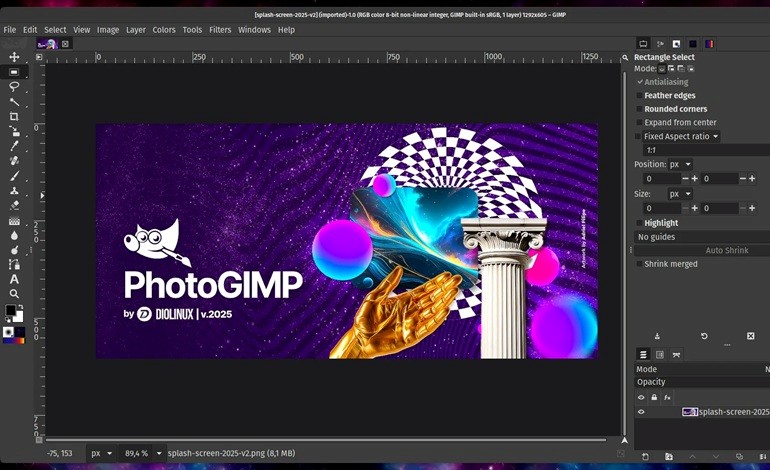
Task: Click the lock column header in Layers
Action: 654,397
